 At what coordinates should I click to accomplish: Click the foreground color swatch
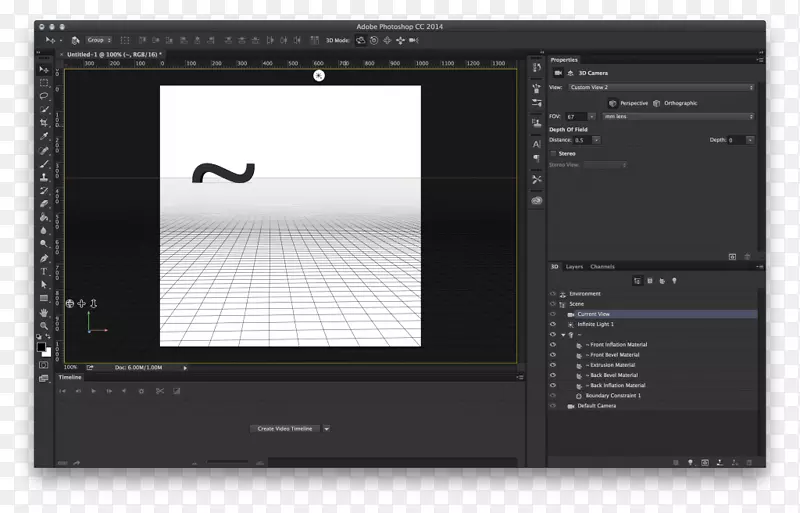(42, 345)
